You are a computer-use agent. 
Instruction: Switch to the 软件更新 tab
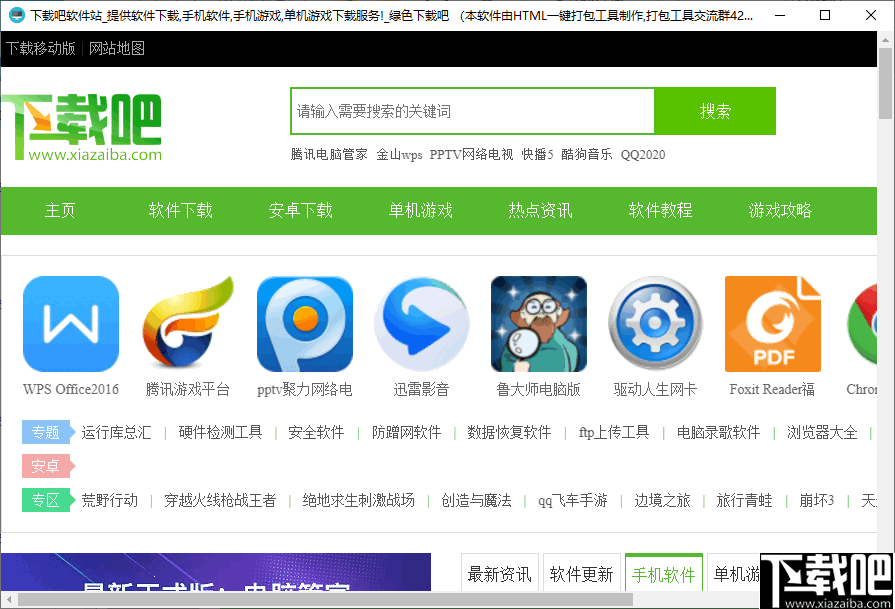tap(581, 573)
